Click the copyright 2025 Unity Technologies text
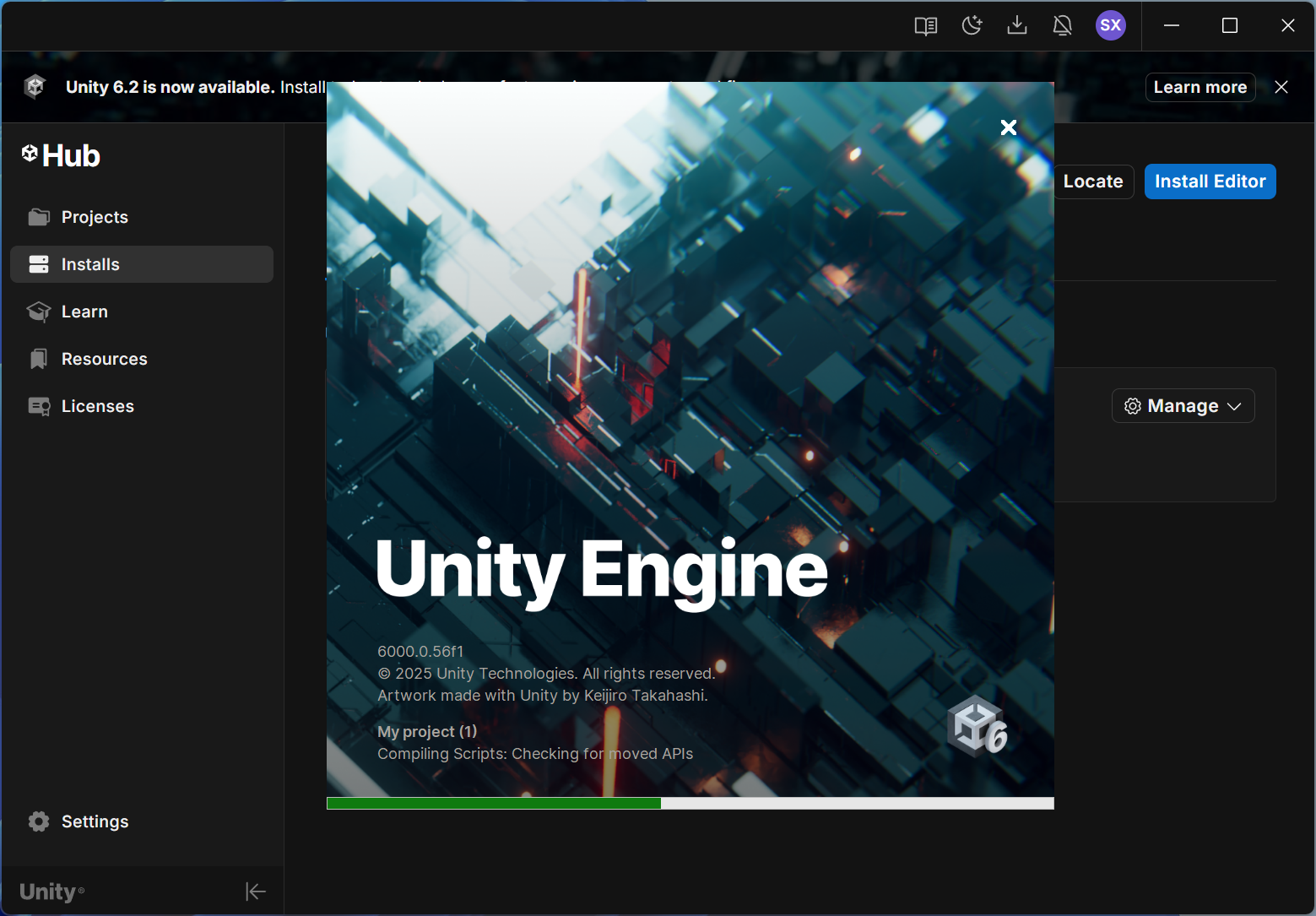The width and height of the screenshot is (1316, 916). pos(546,674)
